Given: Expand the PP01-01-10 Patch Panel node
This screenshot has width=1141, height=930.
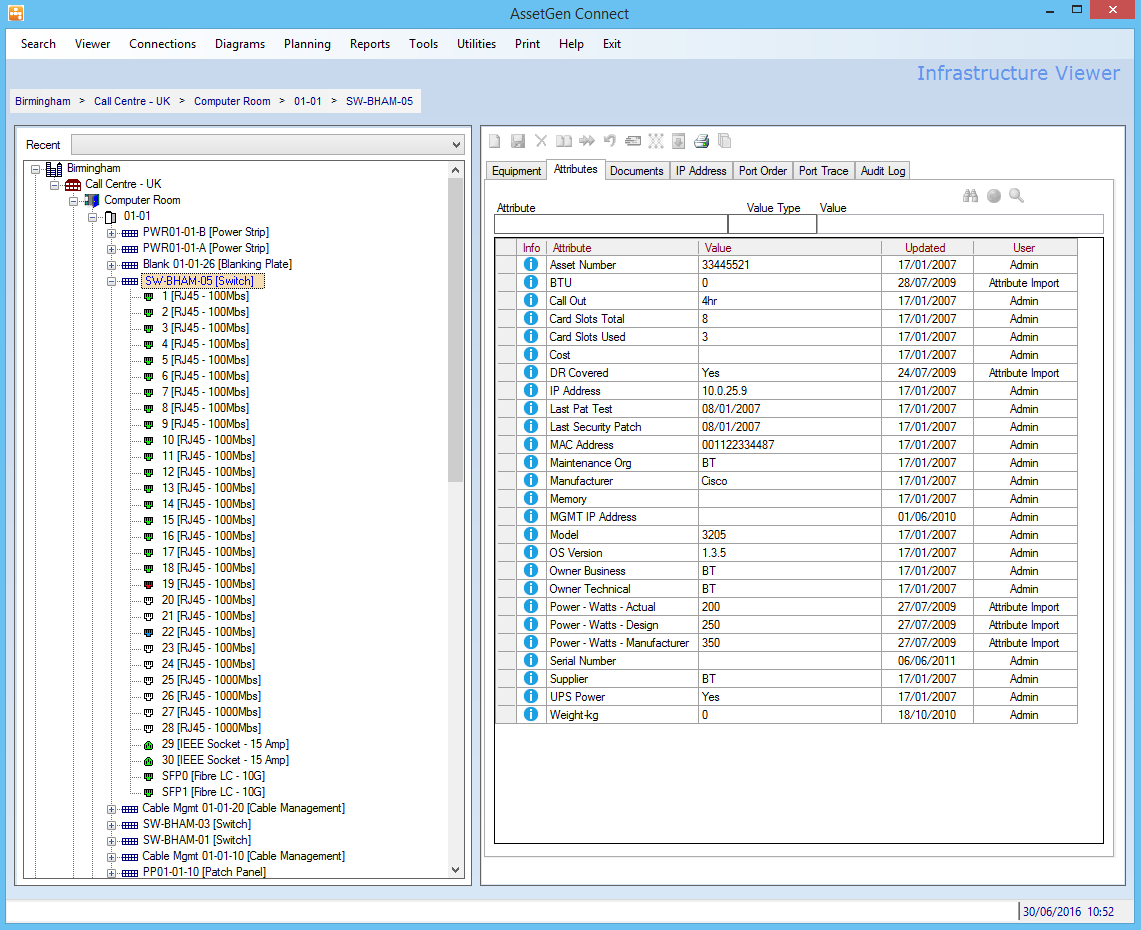Looking at the screenshot, I should coord(112,871).
